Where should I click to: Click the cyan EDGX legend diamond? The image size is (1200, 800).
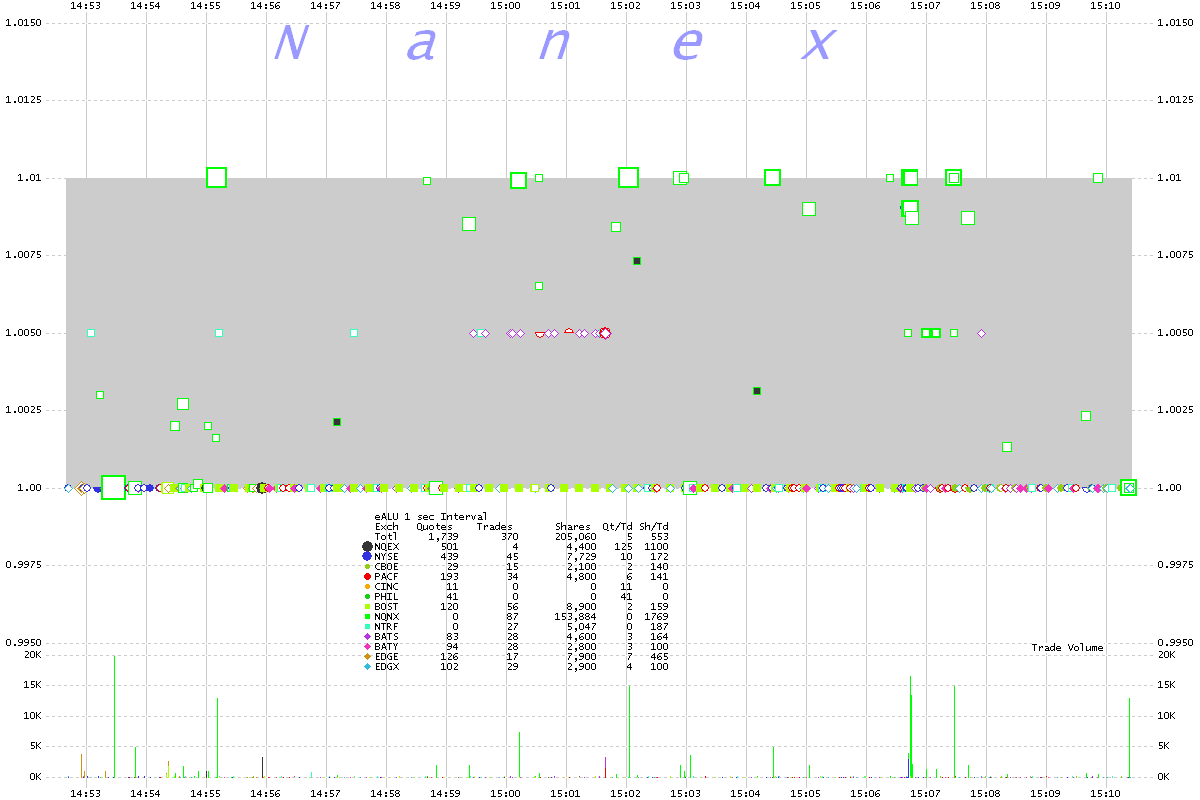tap(367, 666)
